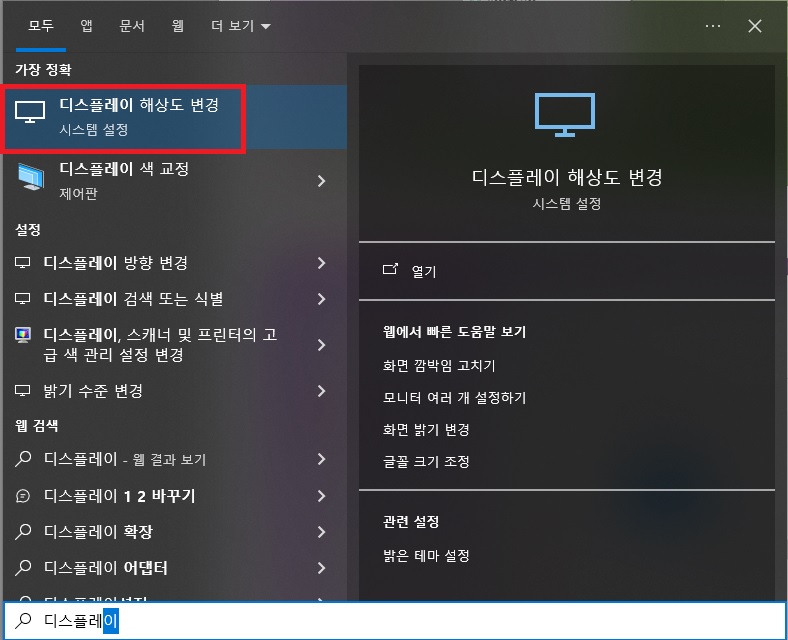Click monitor icon beside 디스플레이 해상도 변경 result
Viewport: 788px width, 640px height.
[30, 112]
